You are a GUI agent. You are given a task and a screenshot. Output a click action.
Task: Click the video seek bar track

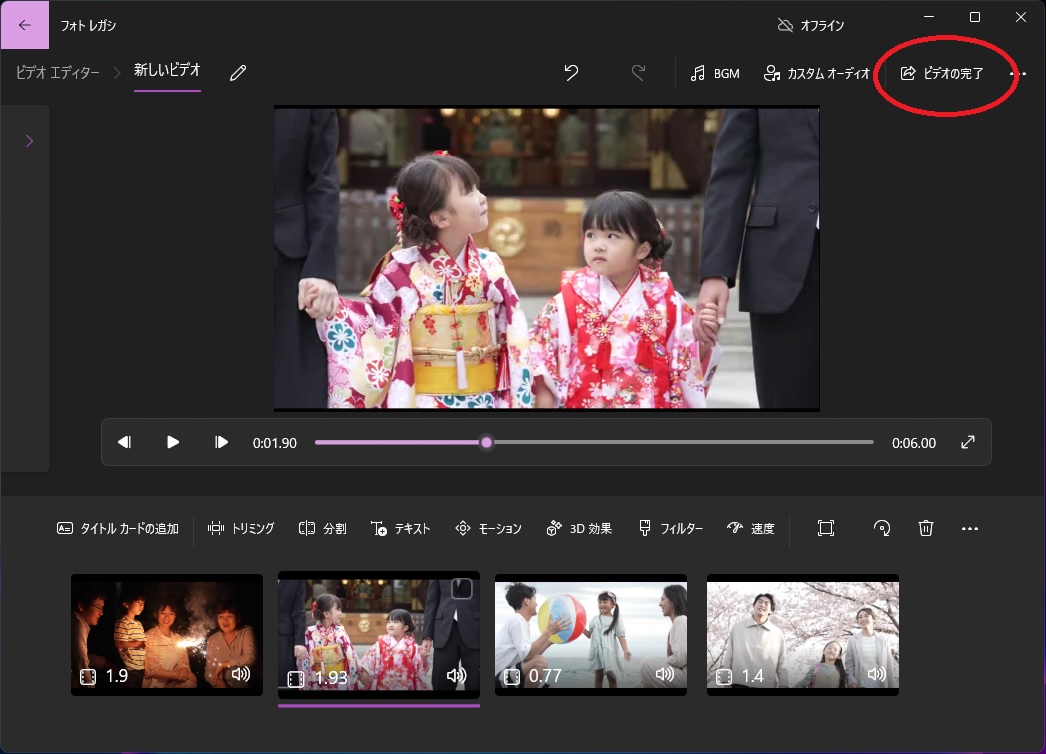pos(680,442)
